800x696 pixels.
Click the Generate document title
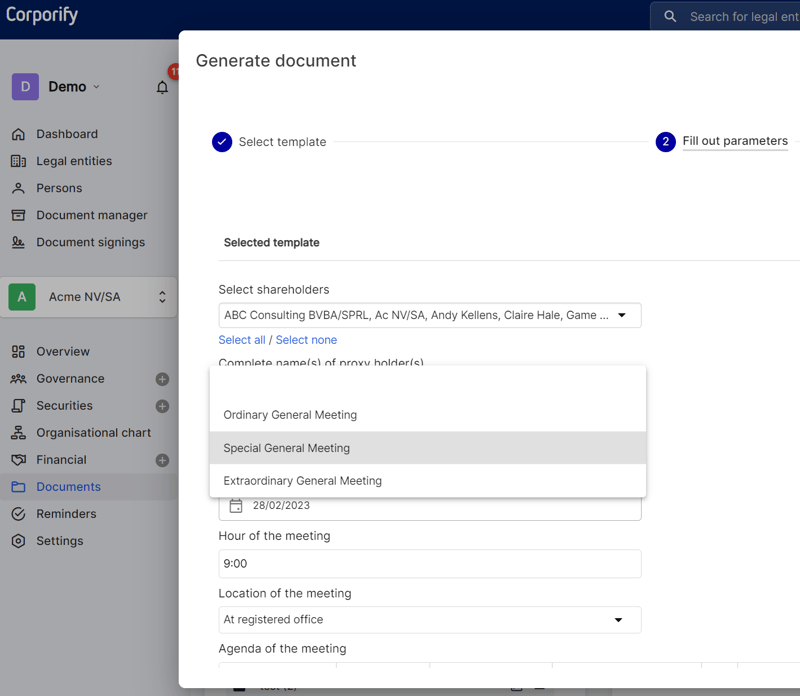276,61
